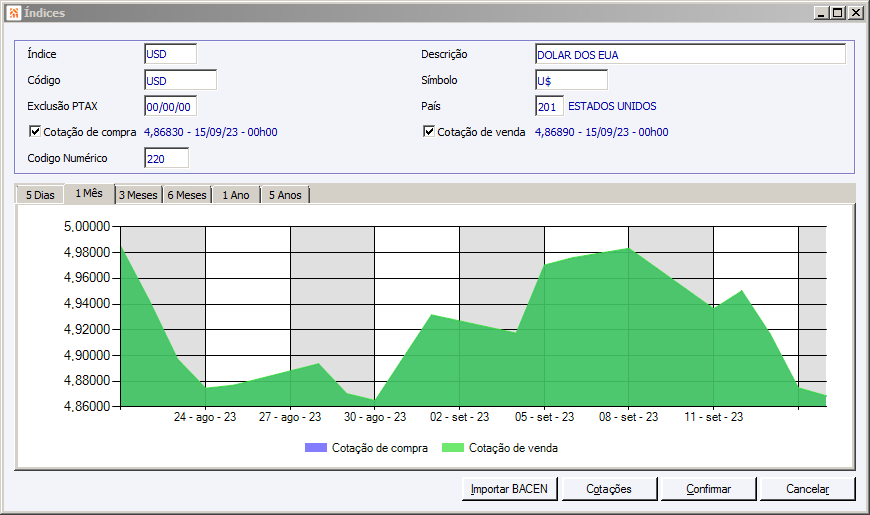
Task: Click the Confirmar button
Action: point(709,489)
